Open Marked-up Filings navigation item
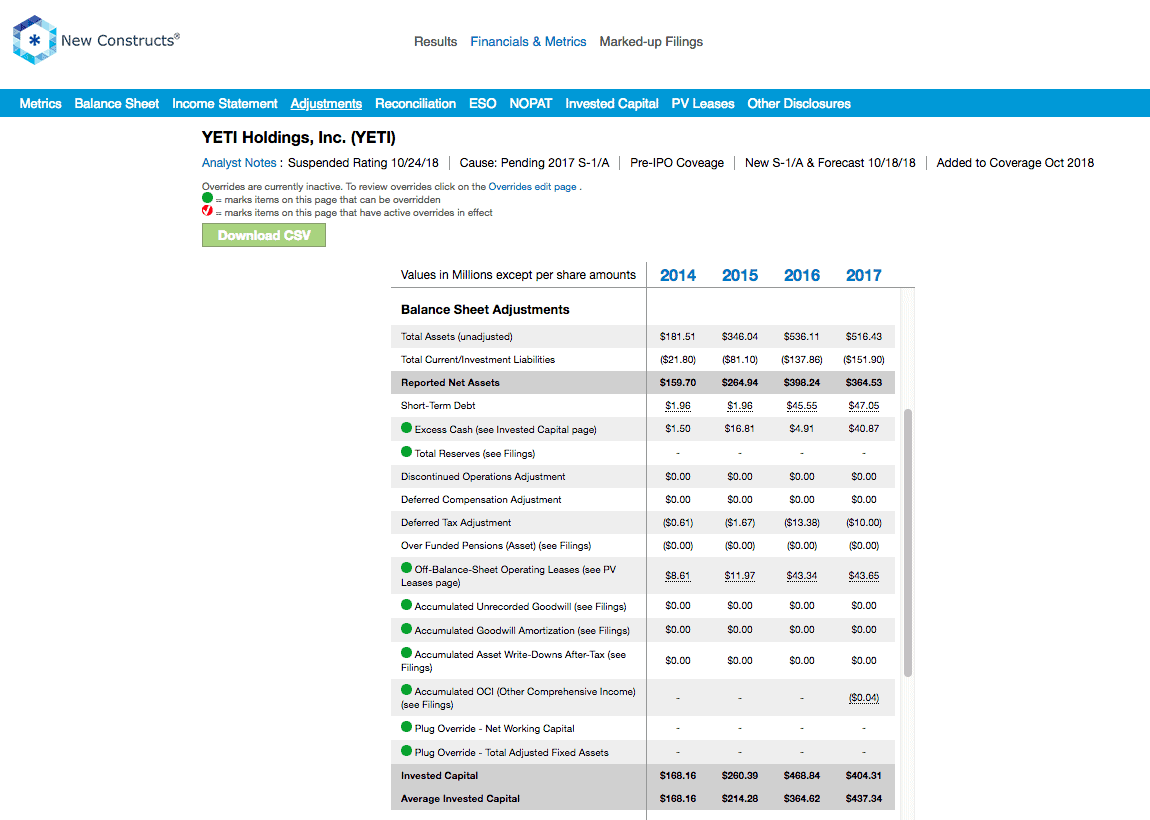 click(x=651, y=42)
